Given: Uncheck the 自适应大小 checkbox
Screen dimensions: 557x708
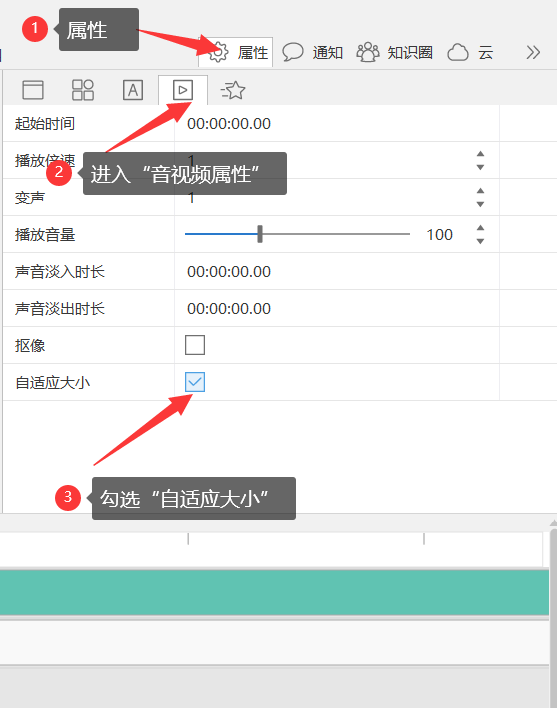Looking at the screenshot, I should click(195, 382).
